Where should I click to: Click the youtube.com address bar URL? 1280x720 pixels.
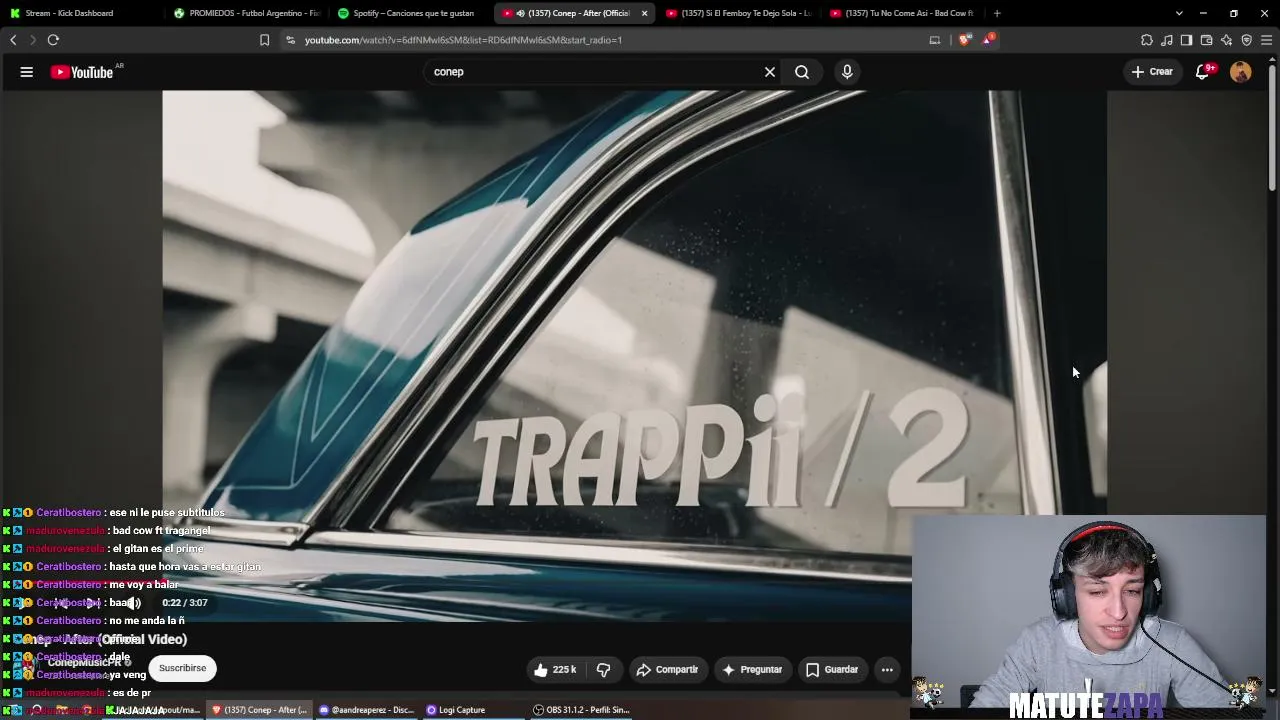click(x=463, y=40)
